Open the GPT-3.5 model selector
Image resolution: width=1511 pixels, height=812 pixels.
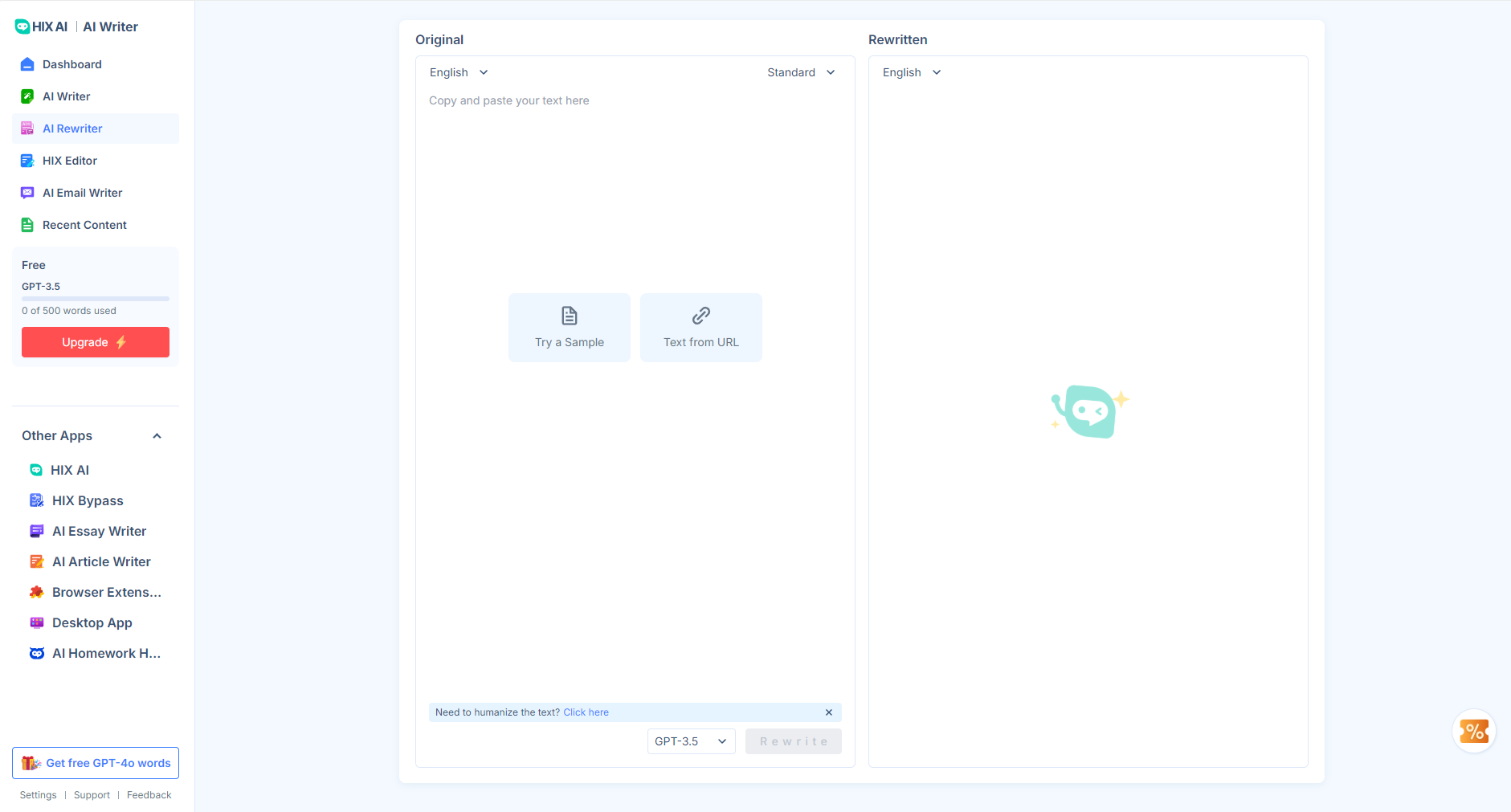pyautogui.click(x=692, y=741)
